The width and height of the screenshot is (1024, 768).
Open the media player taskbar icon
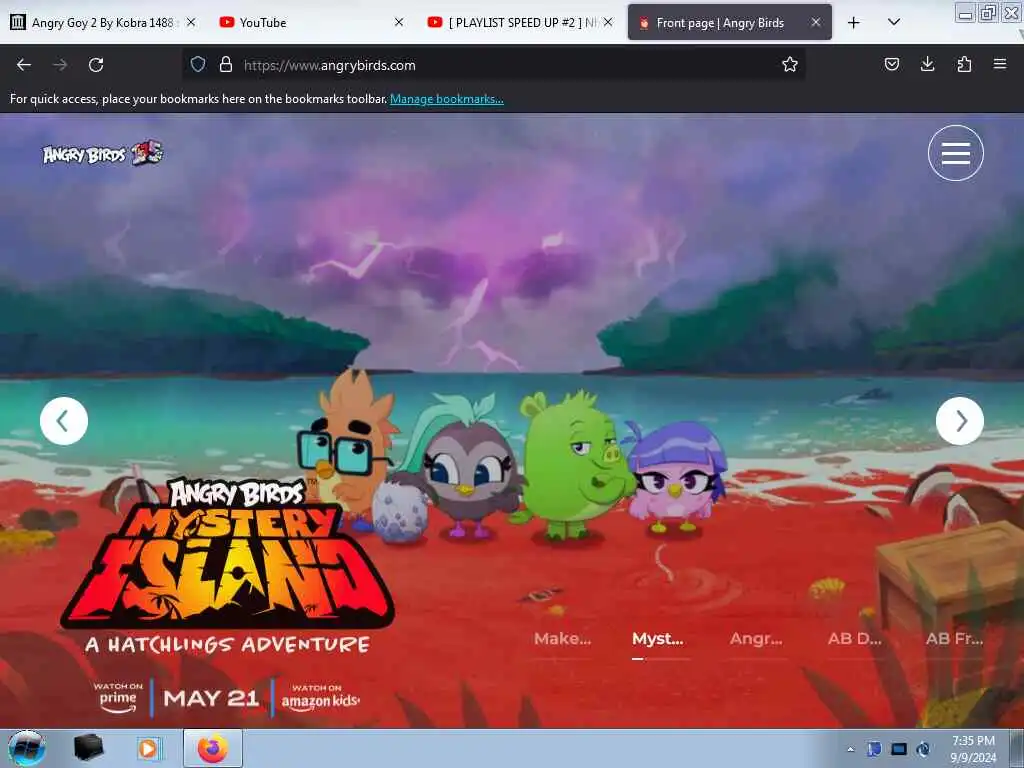click(148, 748)
